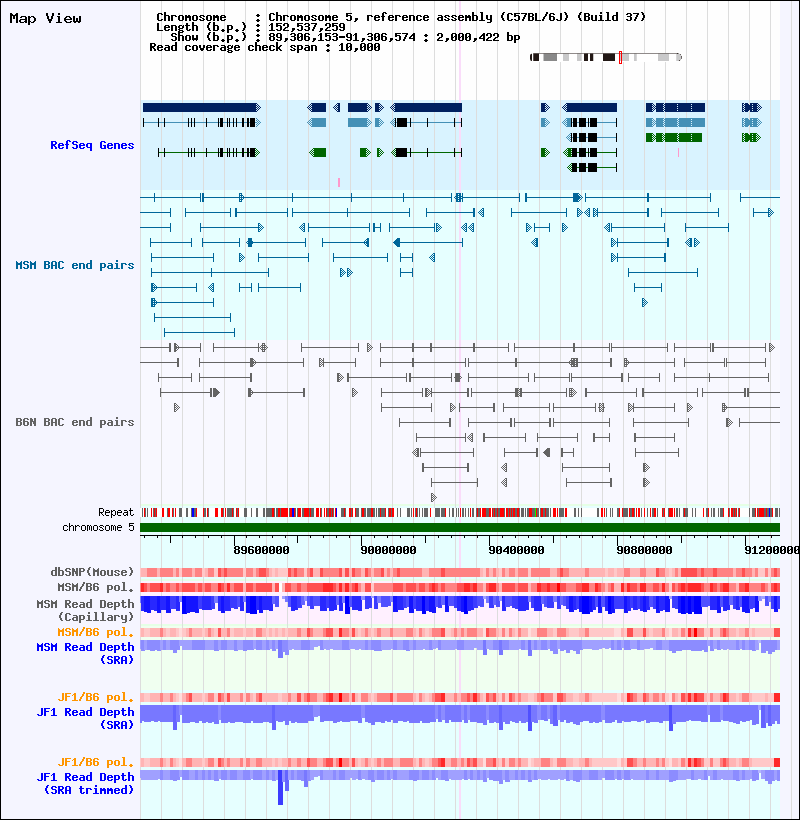Screen dimensions: 800x820
Task: Click ruler position 90000000
Action: 388,550
